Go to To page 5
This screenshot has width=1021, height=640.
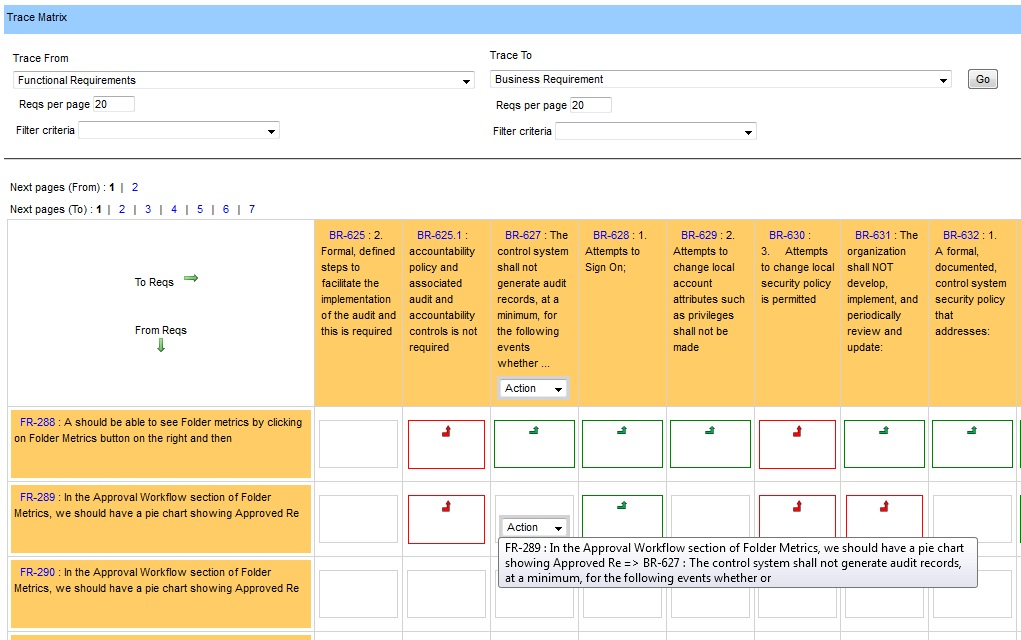point(200,209)
